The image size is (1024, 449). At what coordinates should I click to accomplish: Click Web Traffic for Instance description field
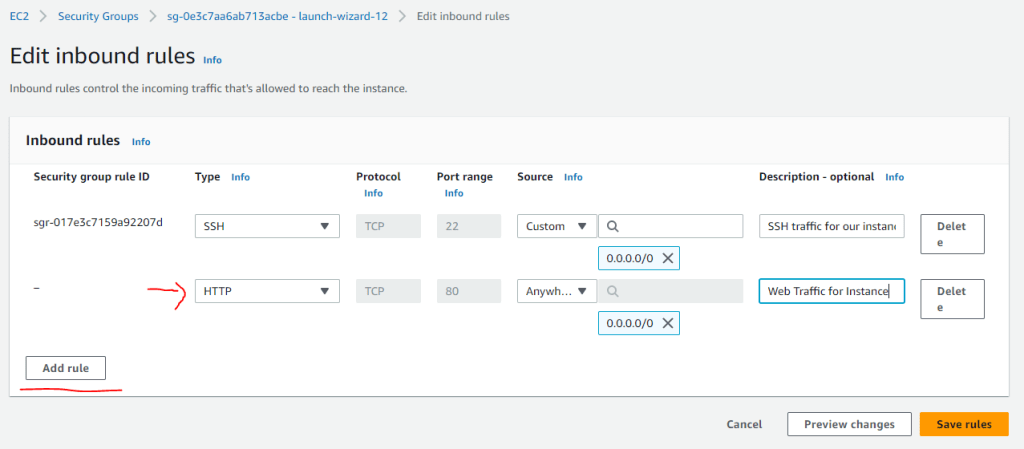[831, 291]
